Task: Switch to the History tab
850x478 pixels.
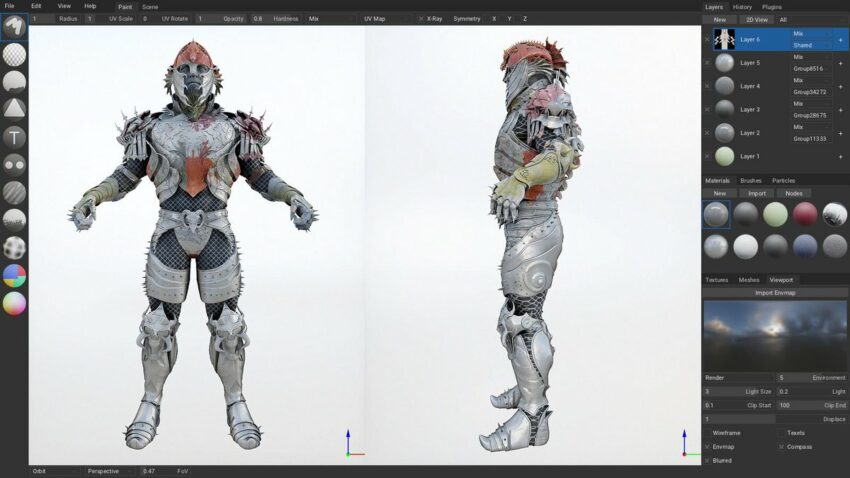Action: click(742, 6)
